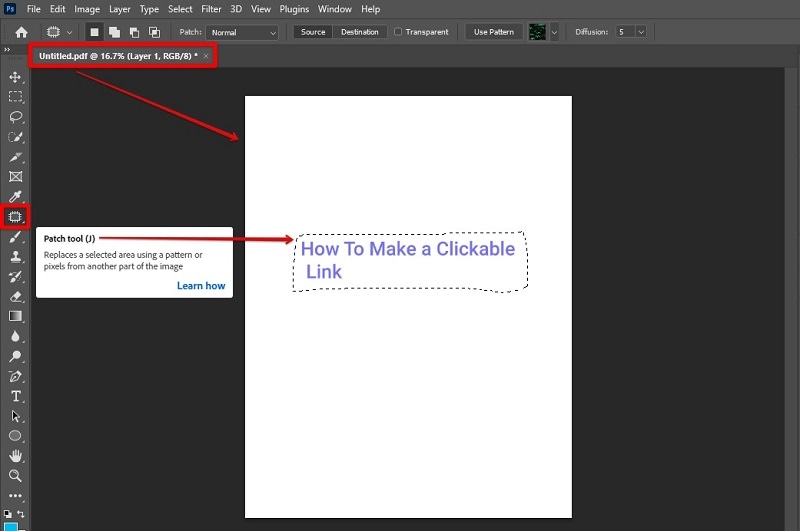Image resolution: width=800 pixels, height=531 pixels.
Task: Select the Hand tool
Action: tap(16, 456)
